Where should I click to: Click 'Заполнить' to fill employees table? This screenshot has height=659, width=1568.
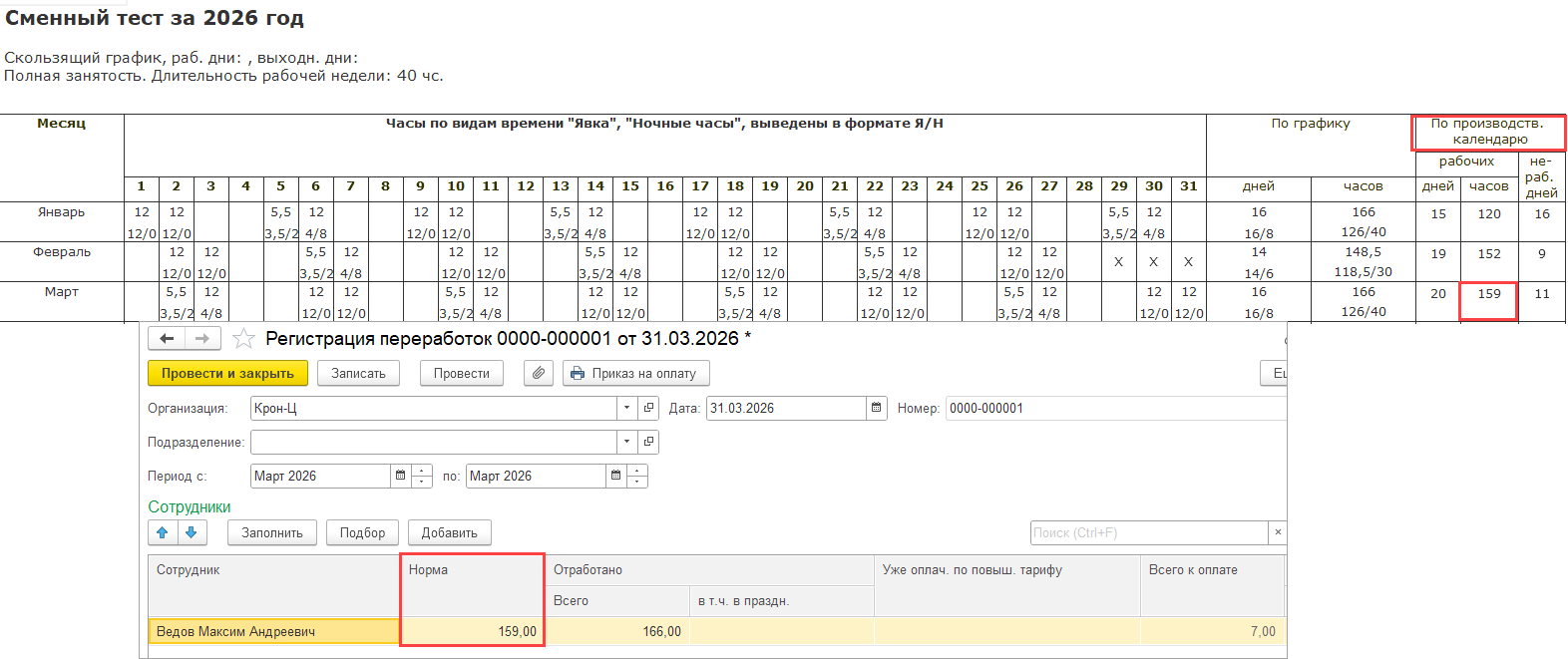(x=271, y=532)
